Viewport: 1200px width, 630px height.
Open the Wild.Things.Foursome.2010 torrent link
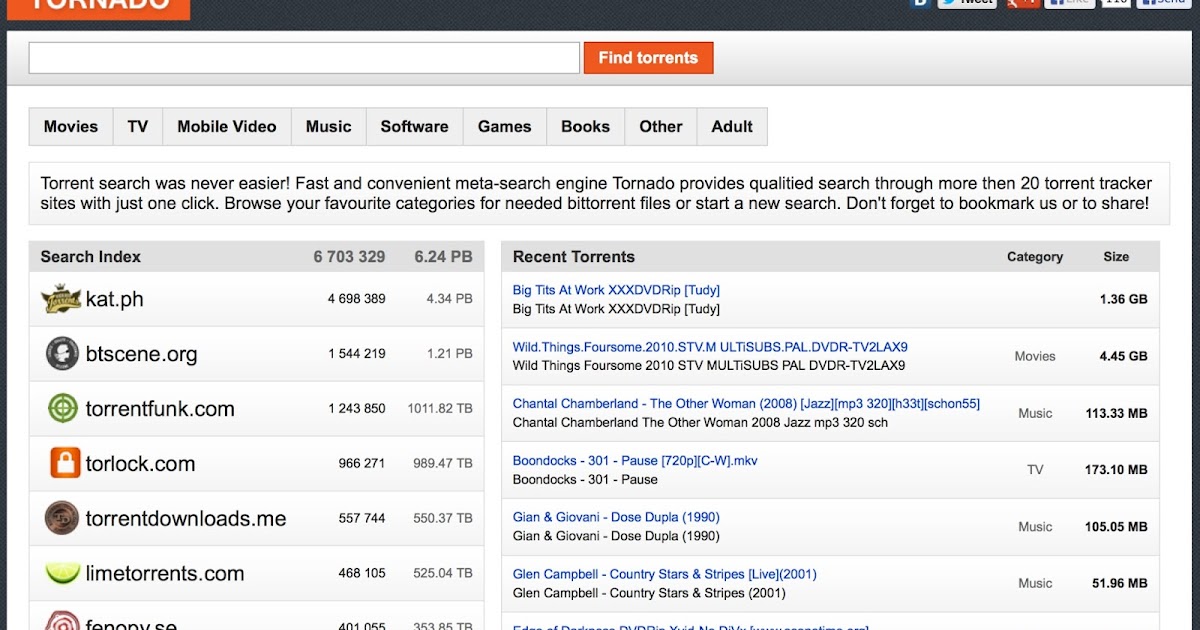click(x=710, y=347)
